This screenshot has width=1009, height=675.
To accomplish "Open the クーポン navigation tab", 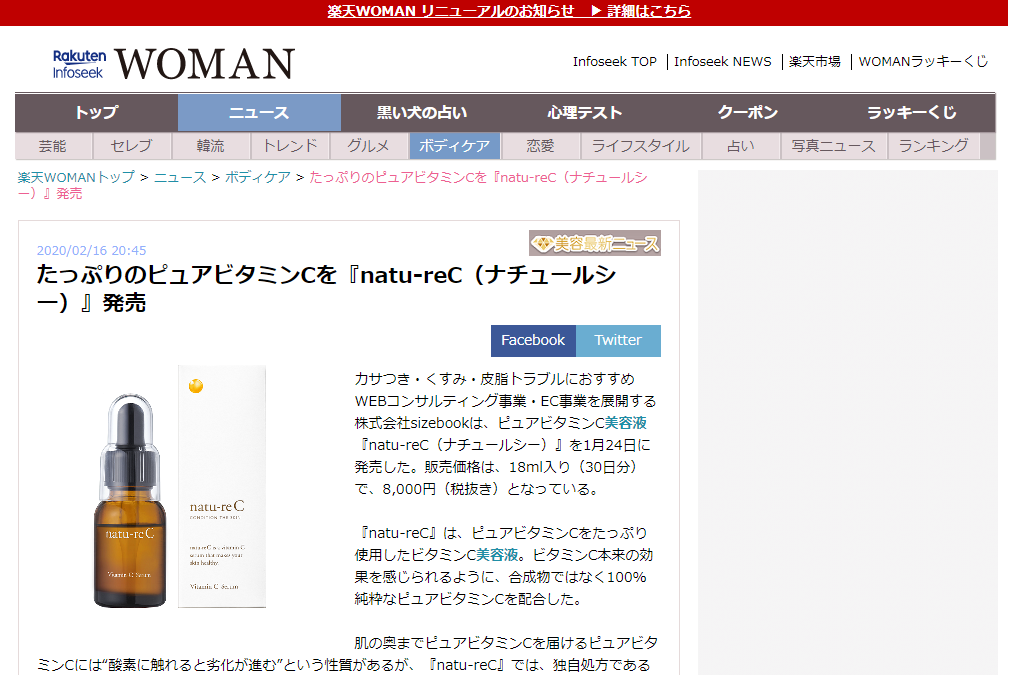I will [748, 112].
